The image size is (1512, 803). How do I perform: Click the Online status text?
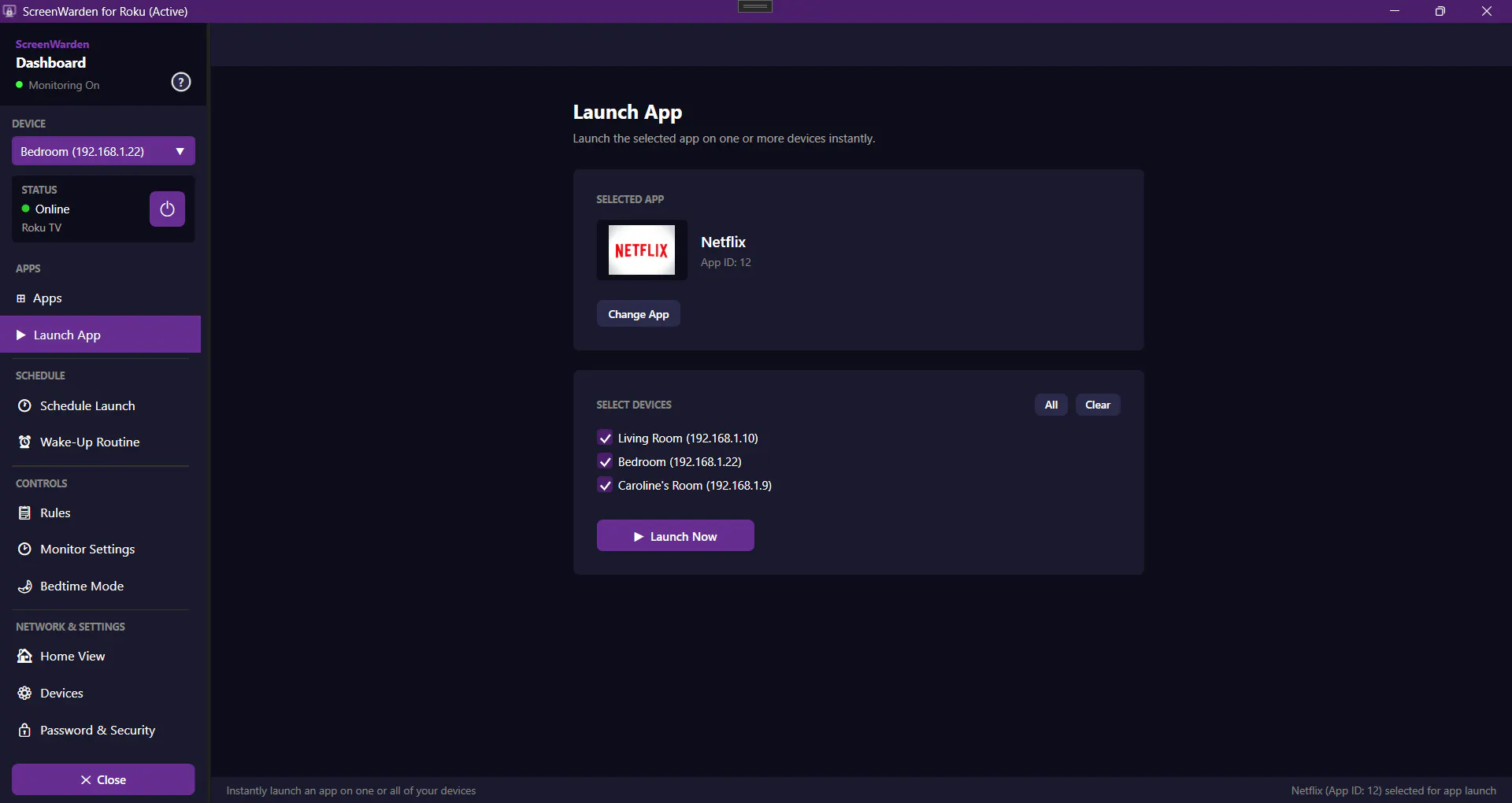[53, 209]
